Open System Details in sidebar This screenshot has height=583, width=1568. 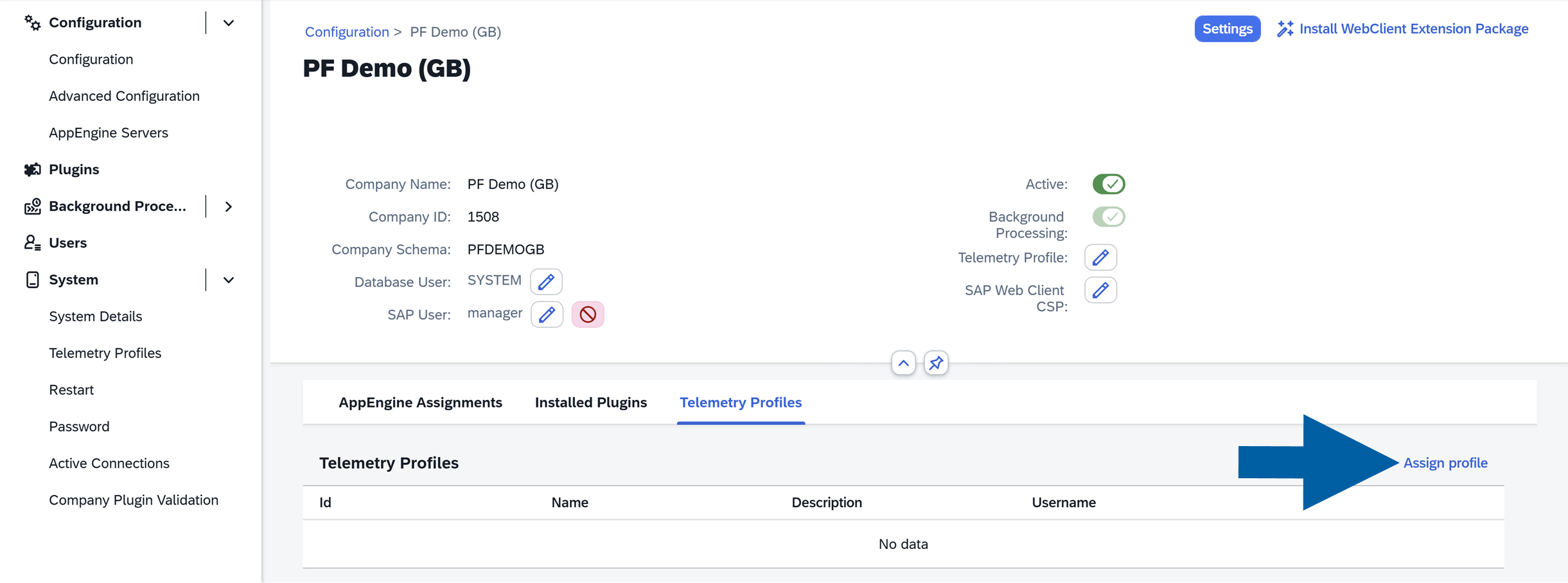coord(96,317)
